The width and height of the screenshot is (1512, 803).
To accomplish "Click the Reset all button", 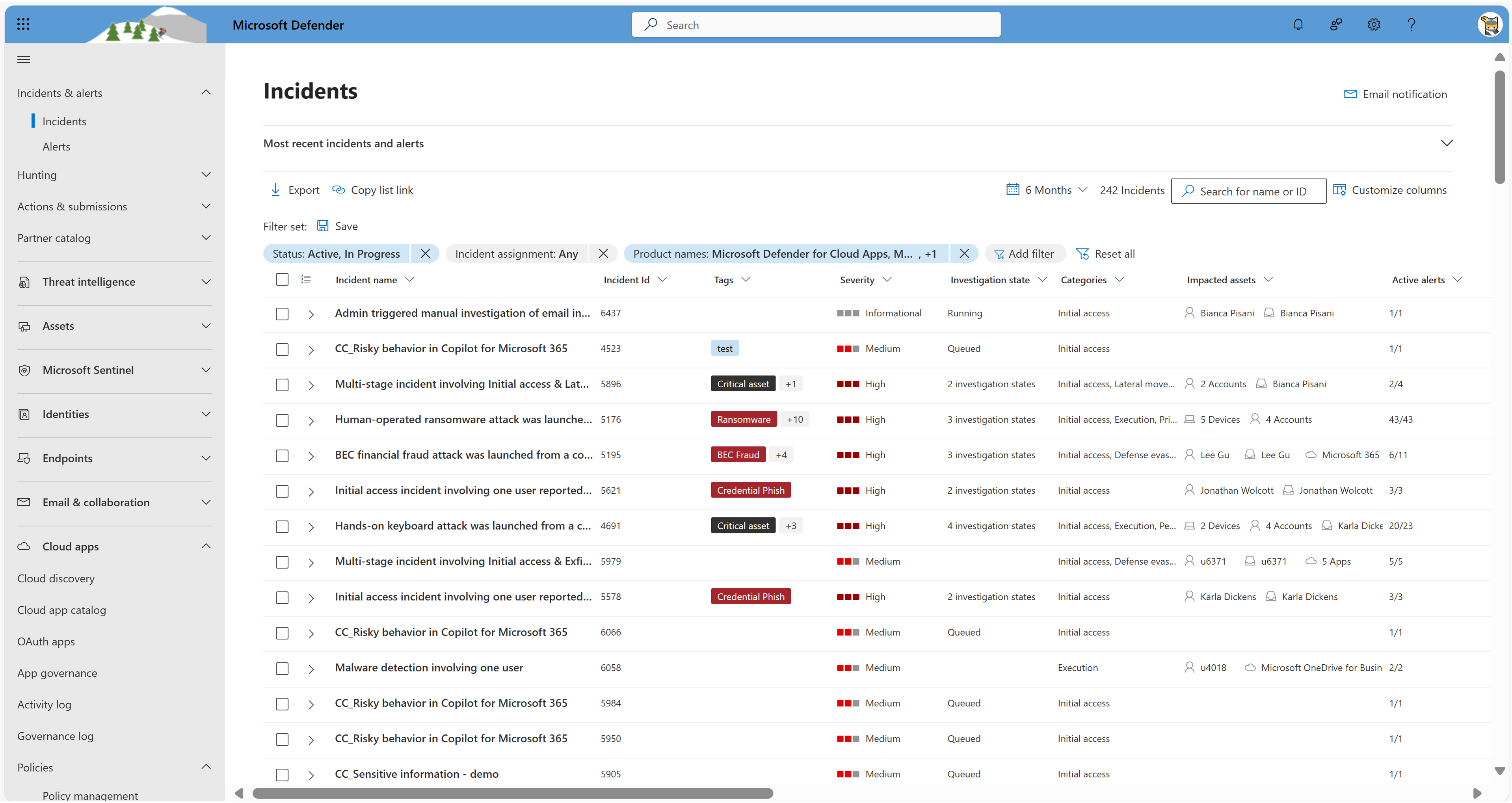I will (x=1105, y=254).
